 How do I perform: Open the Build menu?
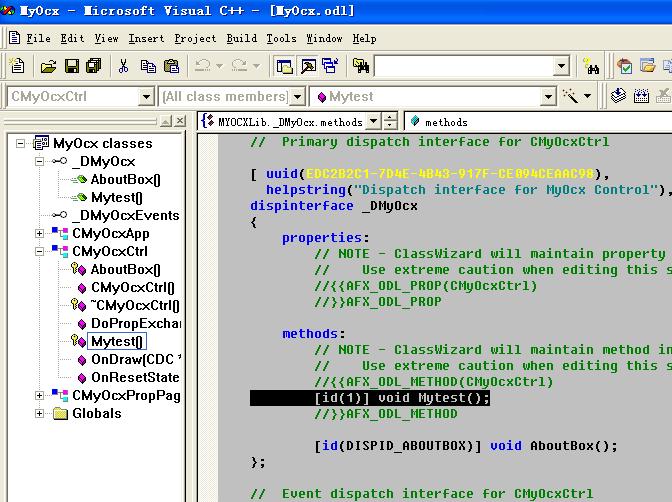pos(242,38)
